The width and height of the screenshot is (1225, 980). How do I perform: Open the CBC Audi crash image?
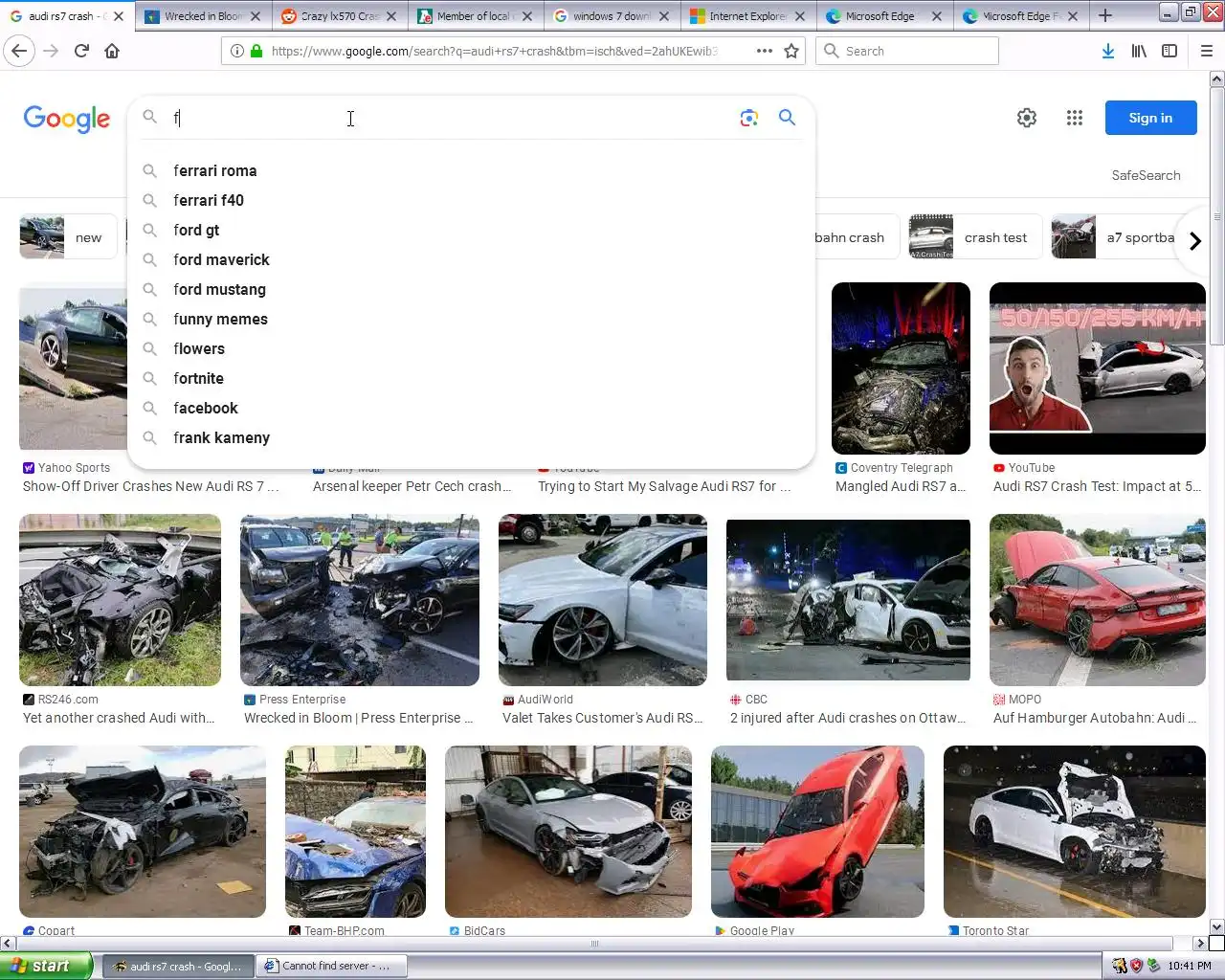pyautogui.click(x=848, y=600)
